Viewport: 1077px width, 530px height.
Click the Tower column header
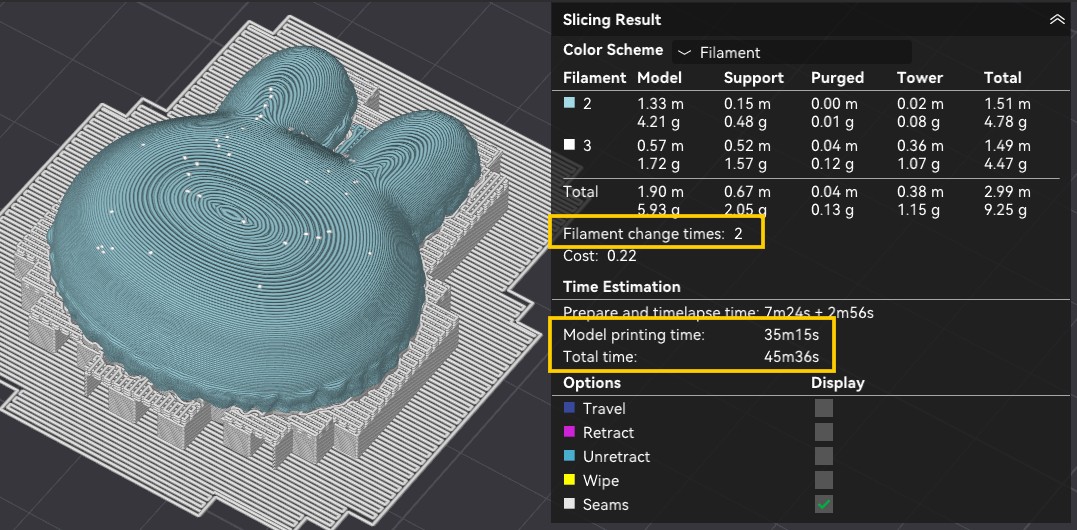coord(920,78)
